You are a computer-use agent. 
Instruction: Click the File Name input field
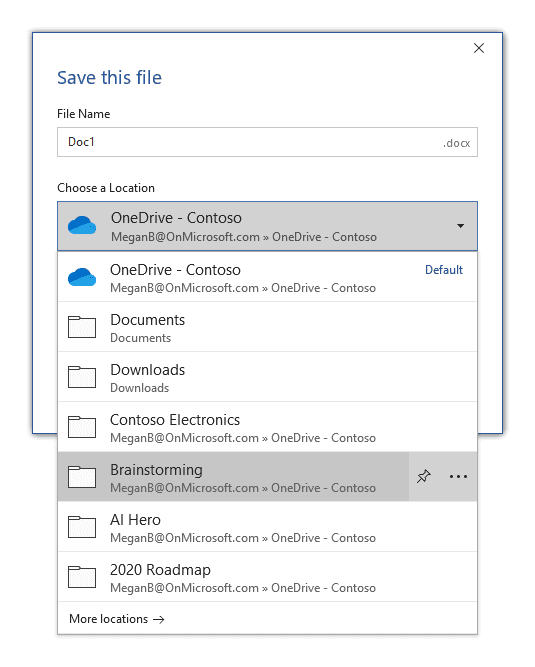tap(267, 142)
